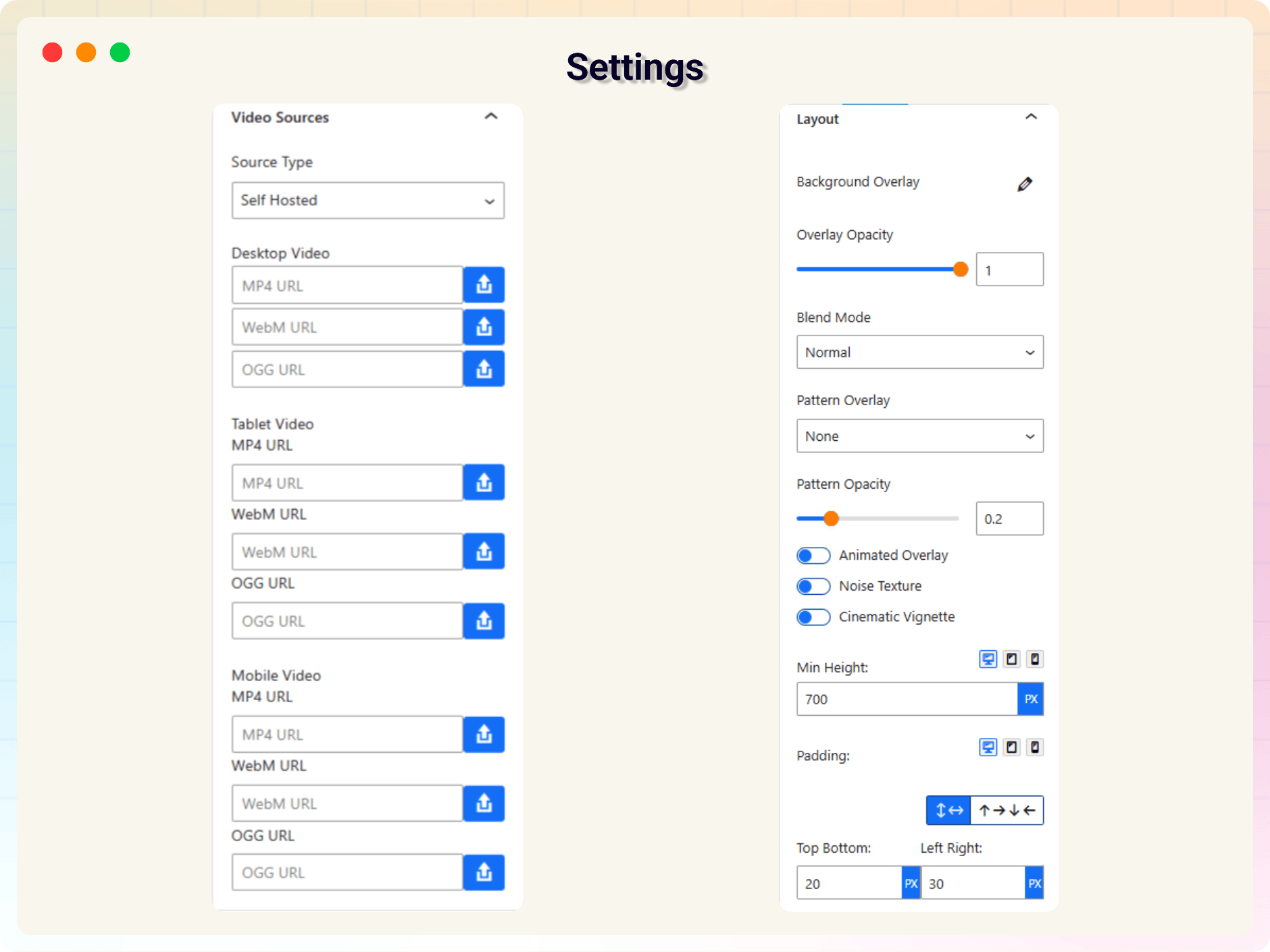Image resolution: width=1270 pixels, height=952 pixels.
Task: Toggle the Cinematic Vignette switch
Action: (813, 617)
